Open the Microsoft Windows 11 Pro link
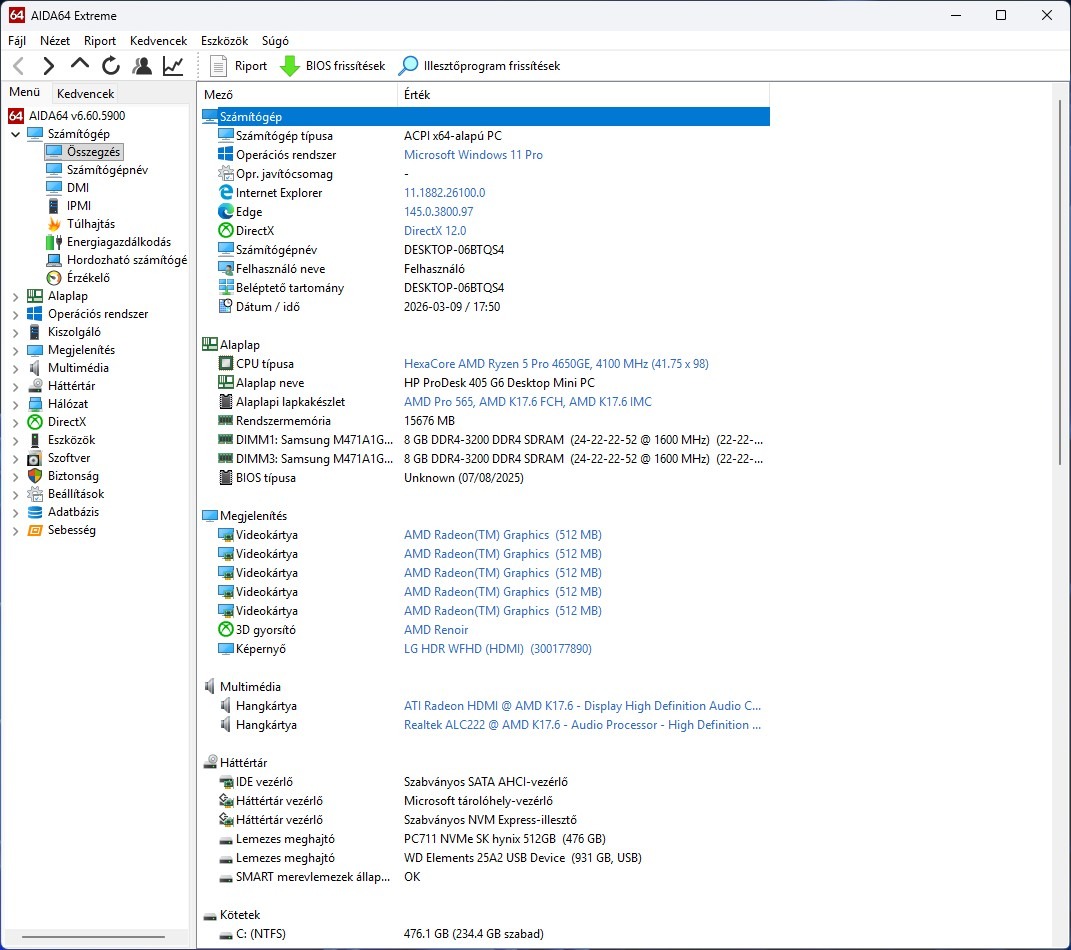Screen dimensions: 1071x950 coord(473,155)
